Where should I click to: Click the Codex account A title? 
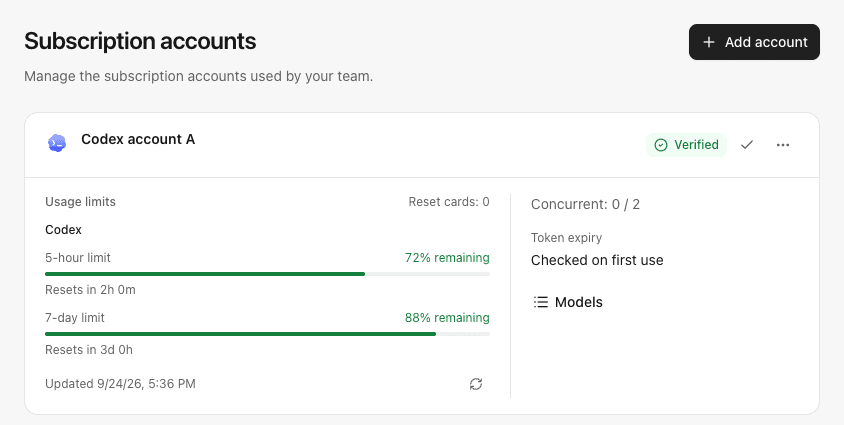[138, 139]
